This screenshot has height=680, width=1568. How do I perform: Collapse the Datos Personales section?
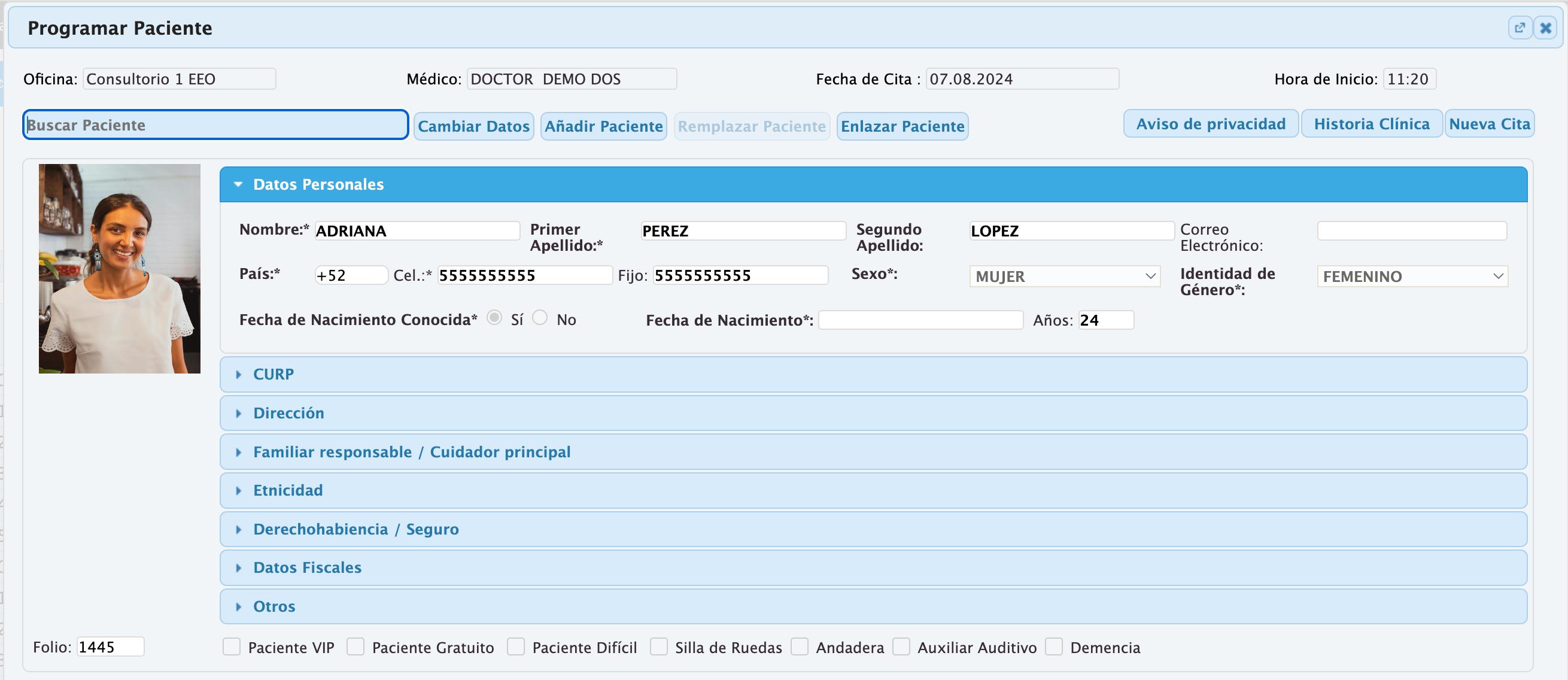point(873,184)
